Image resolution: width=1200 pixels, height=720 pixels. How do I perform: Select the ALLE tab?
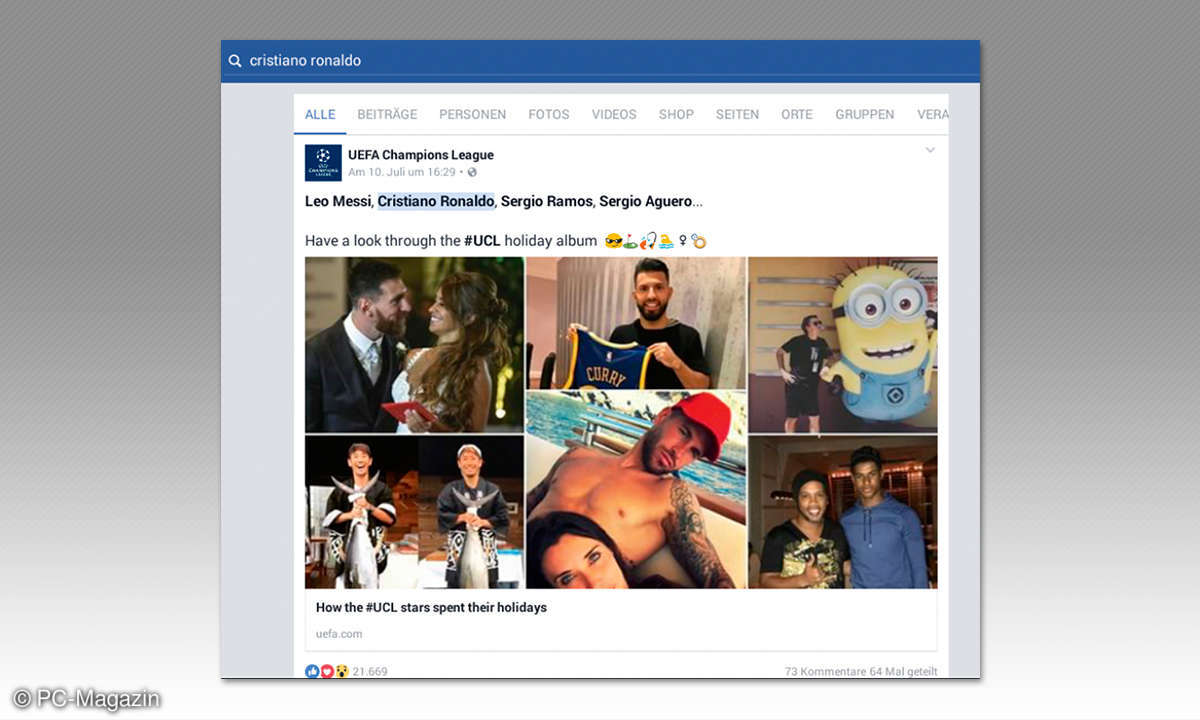pyautogui.click(x=320, y=115)
